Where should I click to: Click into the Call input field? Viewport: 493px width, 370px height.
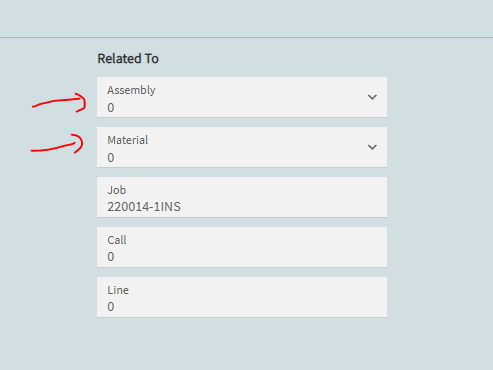[242, 247]
